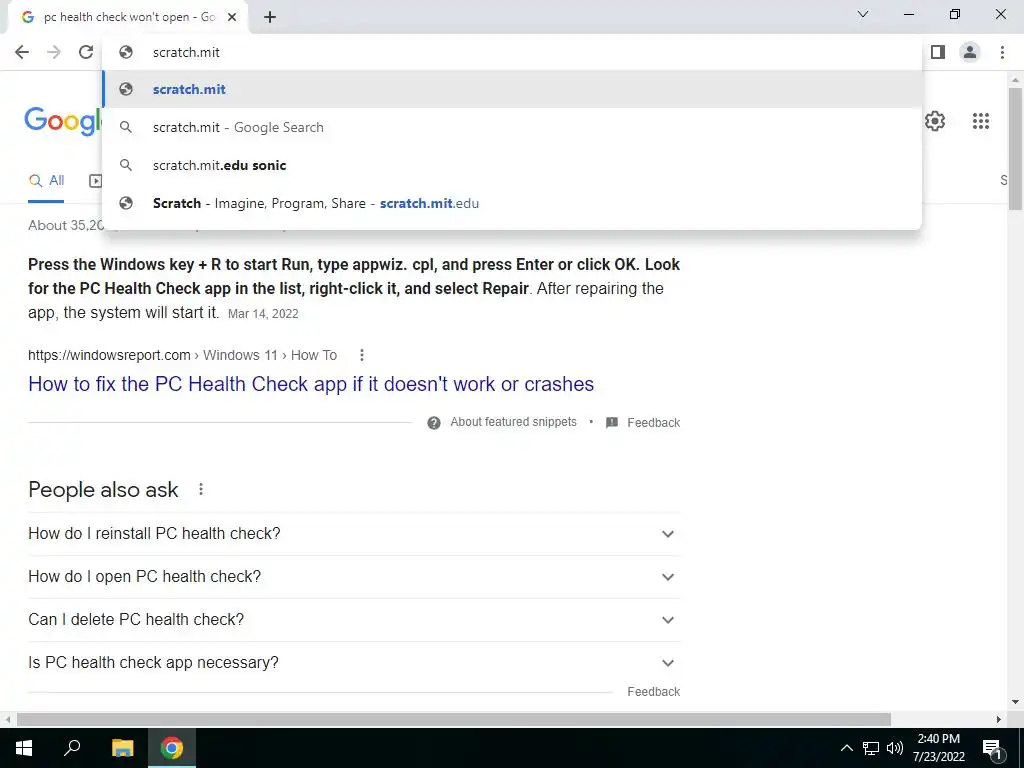Open the Chrome three-dot menu
This screenshot has height=768, width=1024.
point(1002,52)
